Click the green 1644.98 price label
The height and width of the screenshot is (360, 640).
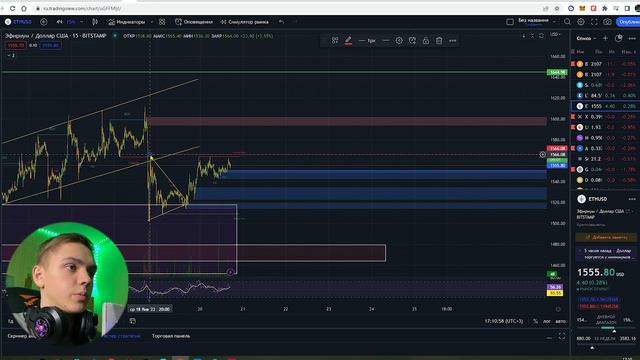coord(557,72)
